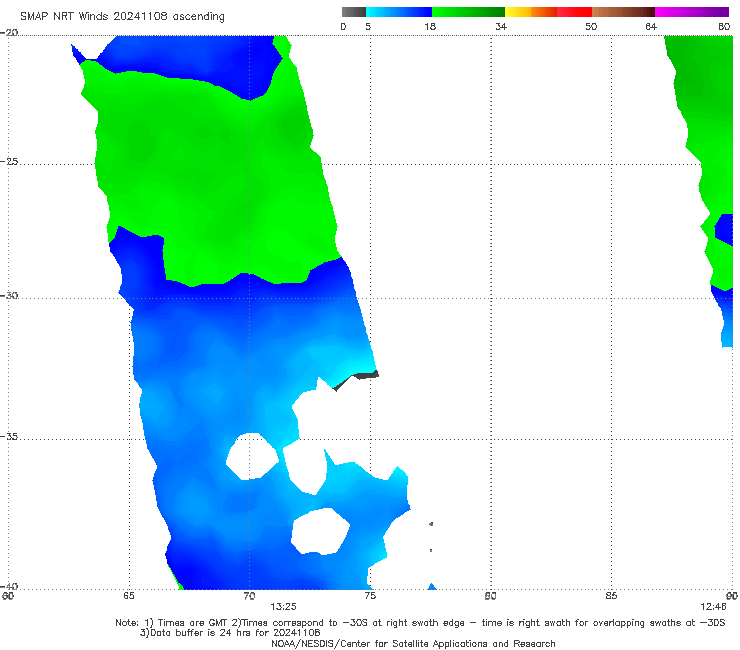Click the NOAA/NESDIS credit line
This screenshot has height=650, width=740.
pos(413,643)
